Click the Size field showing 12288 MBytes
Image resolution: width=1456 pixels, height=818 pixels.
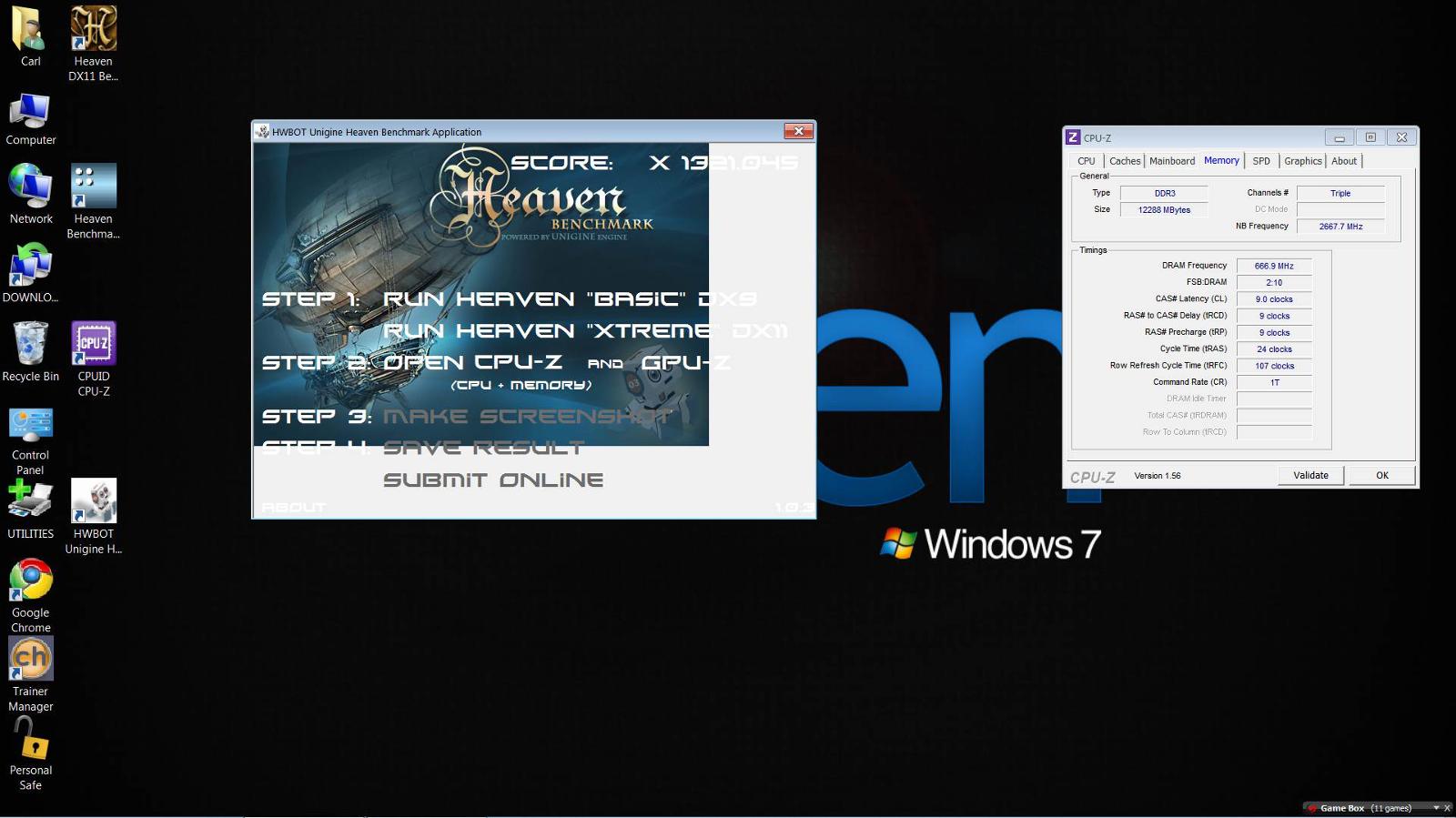point(1164,209)
